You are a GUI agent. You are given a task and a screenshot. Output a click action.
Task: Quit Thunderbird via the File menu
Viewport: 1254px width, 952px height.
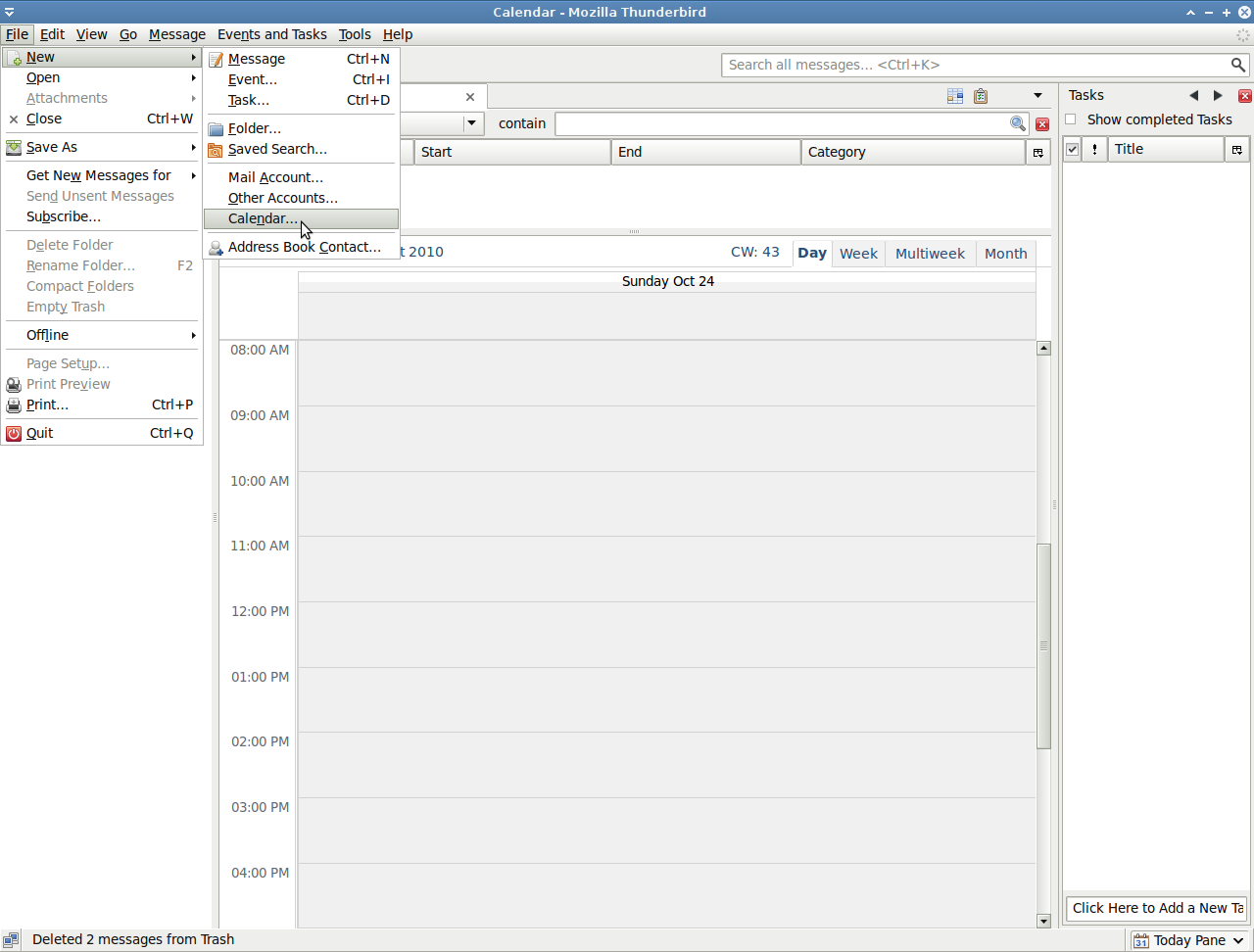click(102, 433)
